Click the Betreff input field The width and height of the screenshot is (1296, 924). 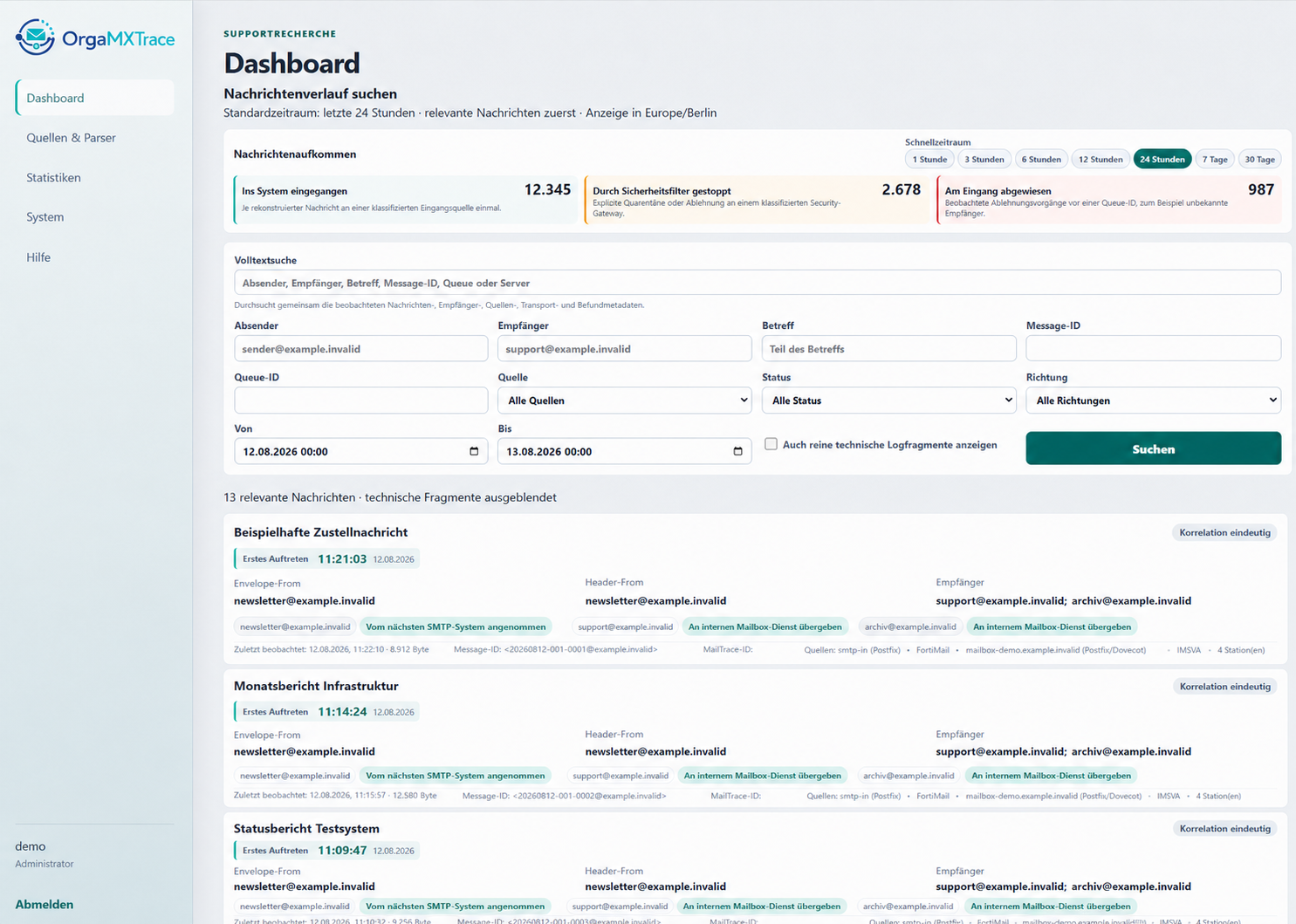coord(888,349)
